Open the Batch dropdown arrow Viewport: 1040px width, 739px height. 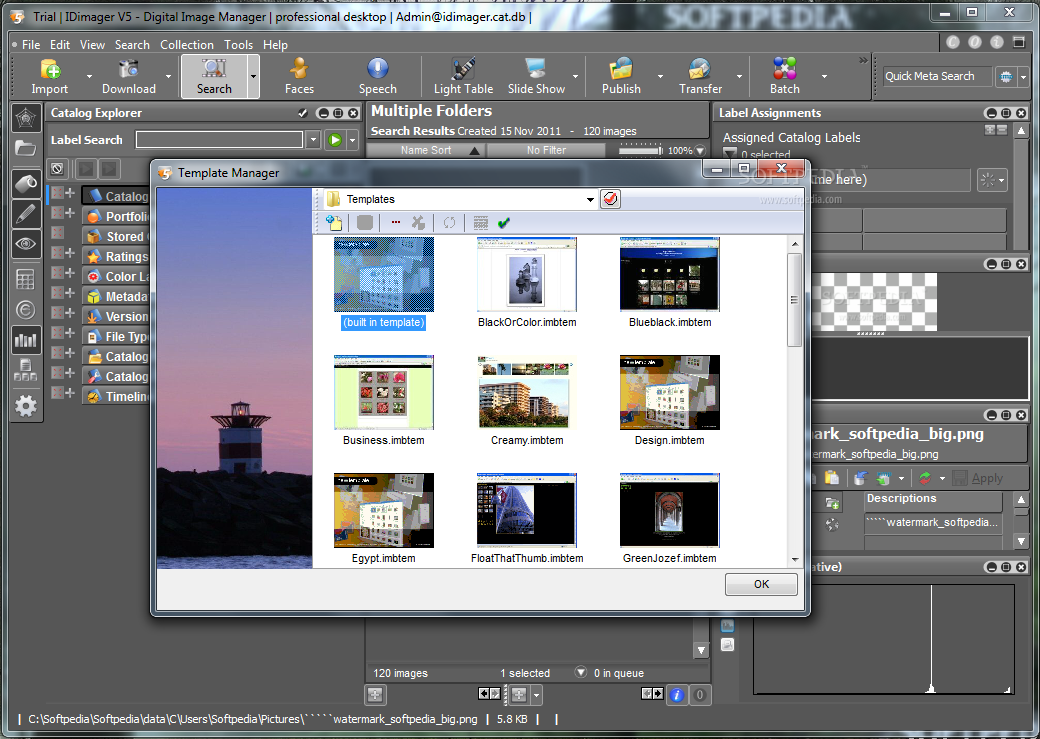[824, 76]
